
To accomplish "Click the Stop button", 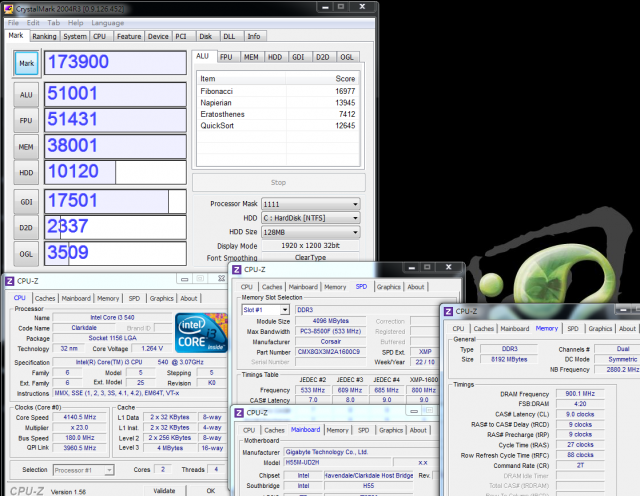I will (x=278, y=182).
